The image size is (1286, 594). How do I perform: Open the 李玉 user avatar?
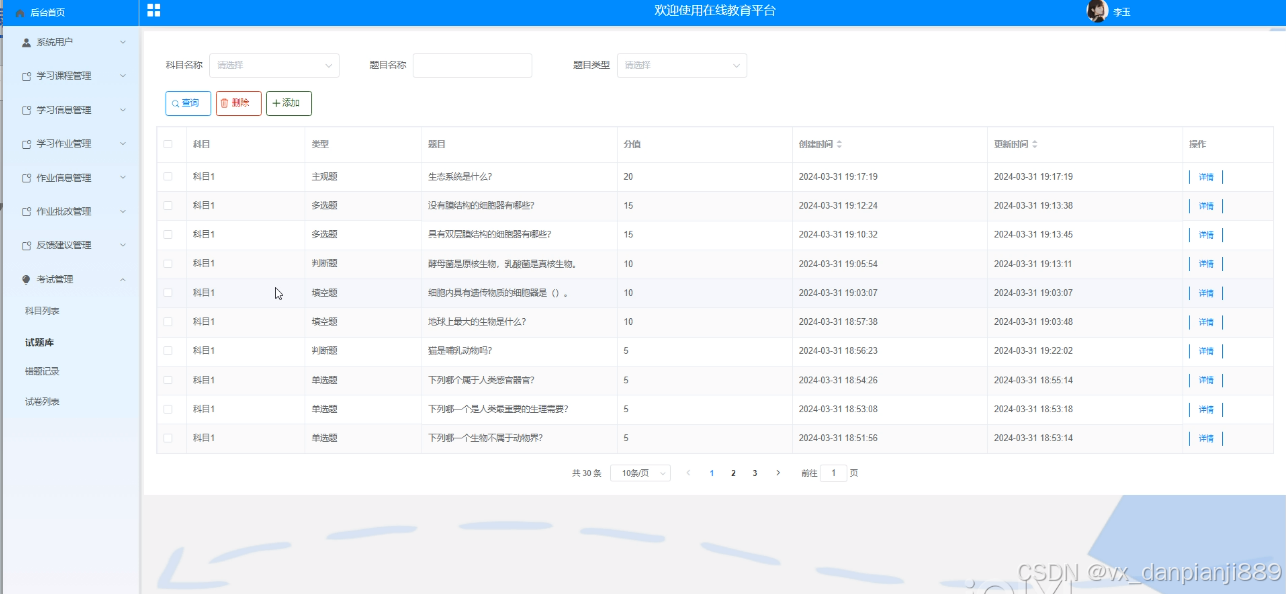coord(1097,12)
